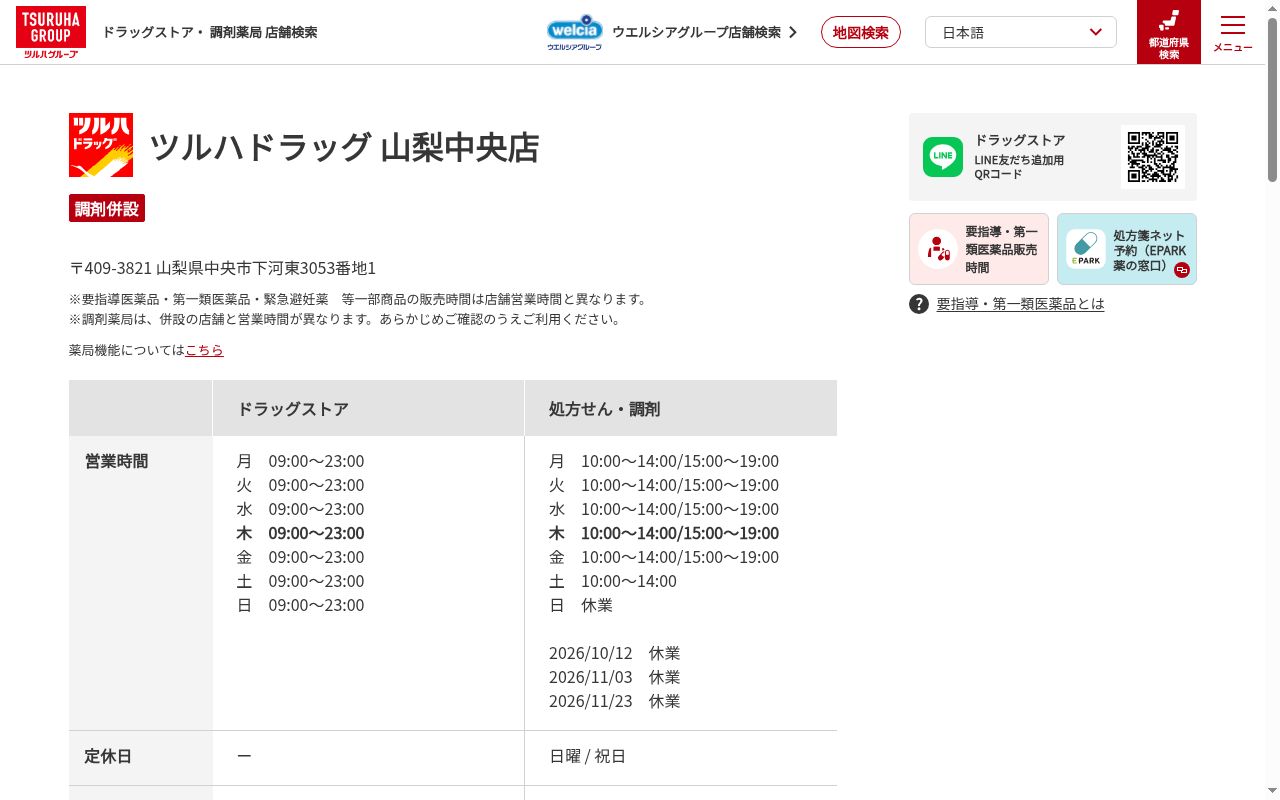
Task: Click the ドラッグストア・調剤薬局 店舗検索 header text
Action: [x=210, y=32]
